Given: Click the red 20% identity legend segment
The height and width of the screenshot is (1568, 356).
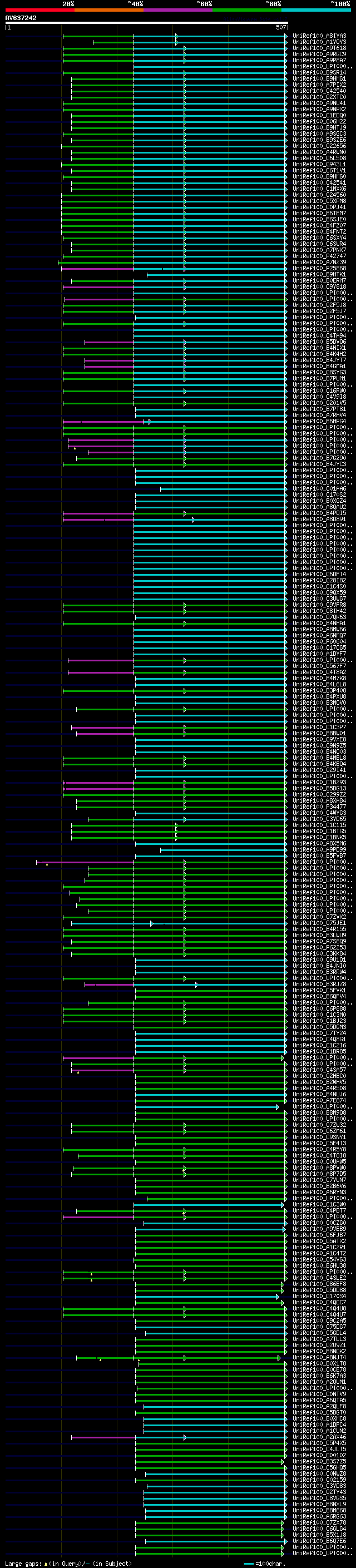Looking at the screenshot, I should point(39,10).
